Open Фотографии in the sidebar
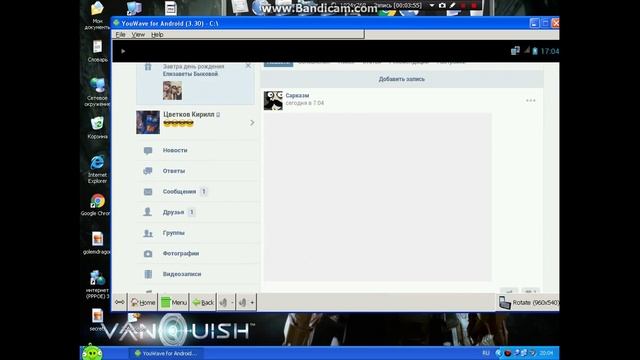 pos(198,253)
